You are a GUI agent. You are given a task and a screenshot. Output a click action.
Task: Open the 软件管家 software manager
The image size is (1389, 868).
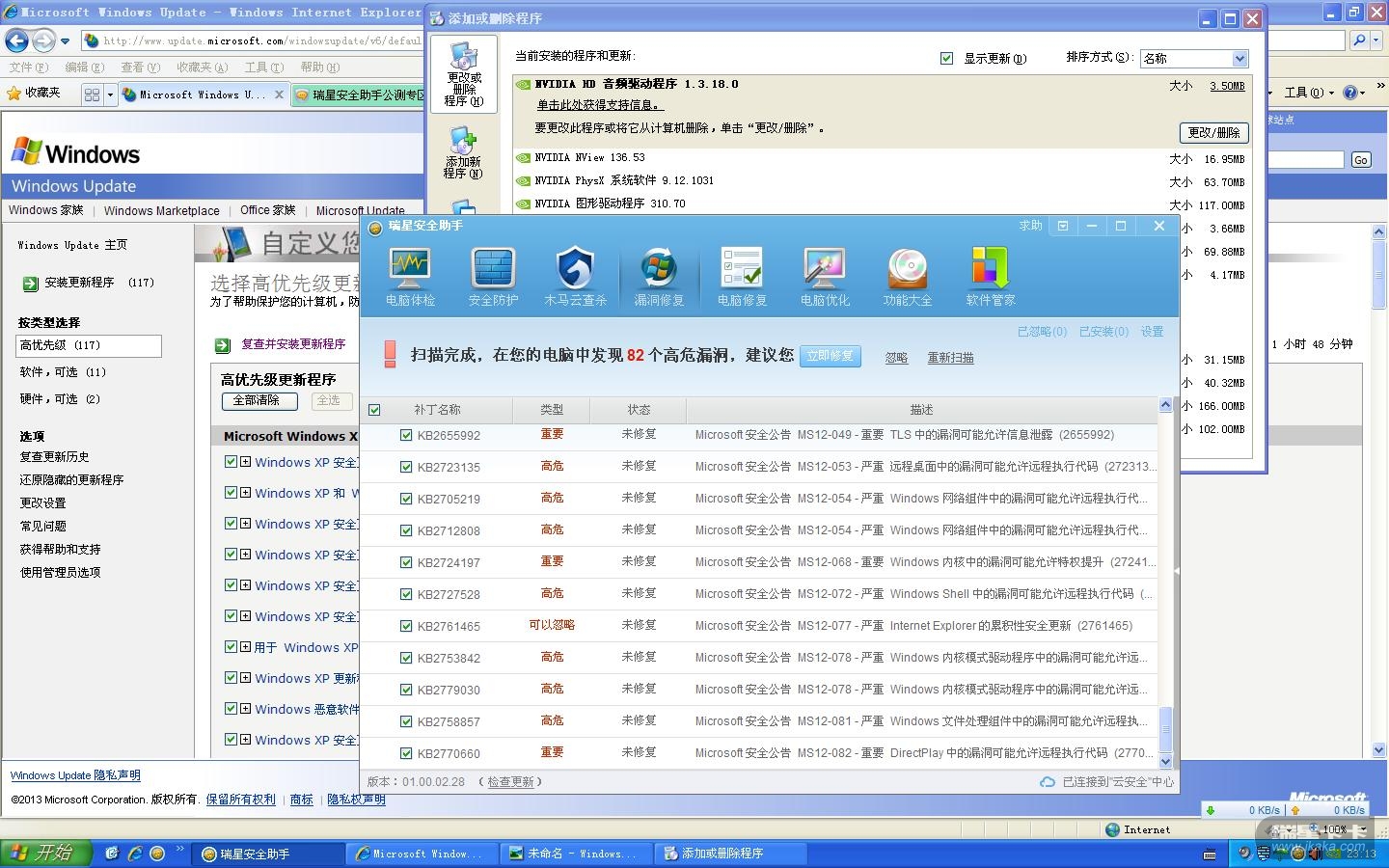(x=991, y=277)
